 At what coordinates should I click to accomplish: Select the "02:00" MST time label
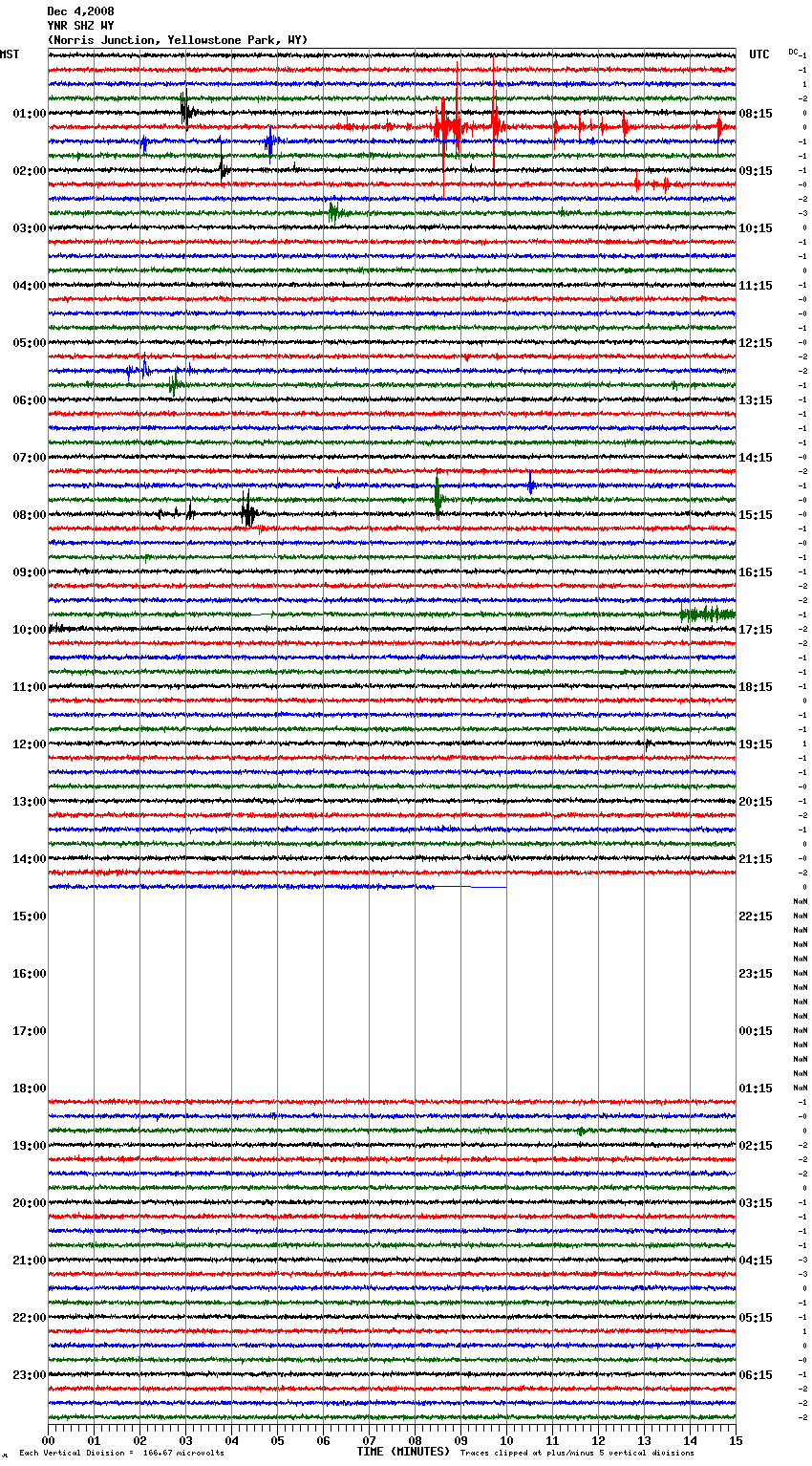click(30, 171)
